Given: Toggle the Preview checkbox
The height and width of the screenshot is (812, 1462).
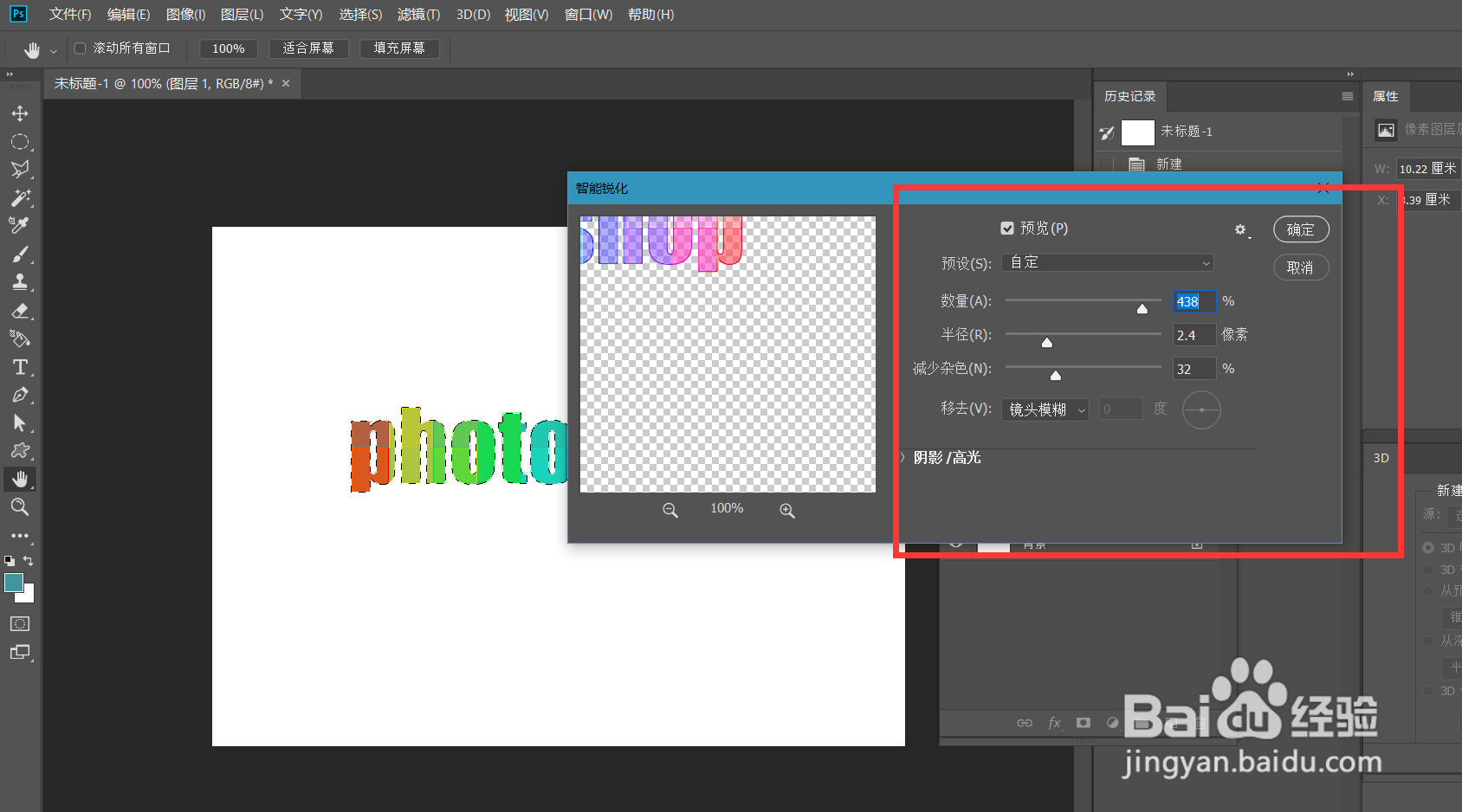Looking at the screenshot, I should click(1007, 229).
